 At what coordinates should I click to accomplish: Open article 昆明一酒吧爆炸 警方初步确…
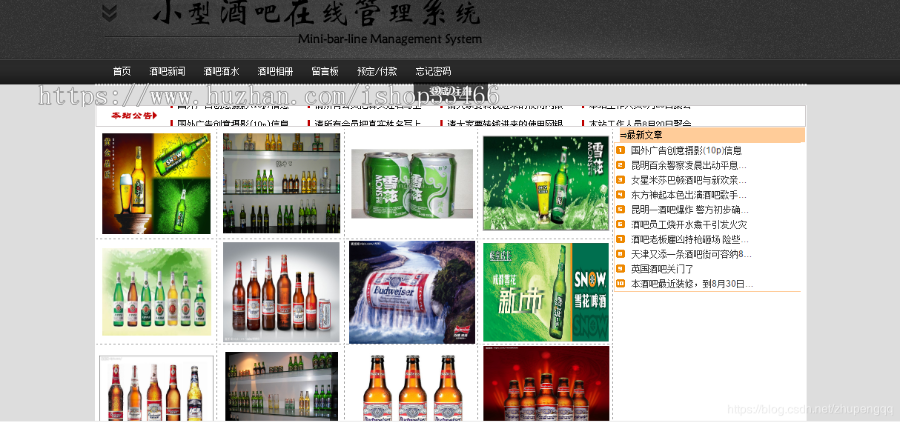[690, 210]
